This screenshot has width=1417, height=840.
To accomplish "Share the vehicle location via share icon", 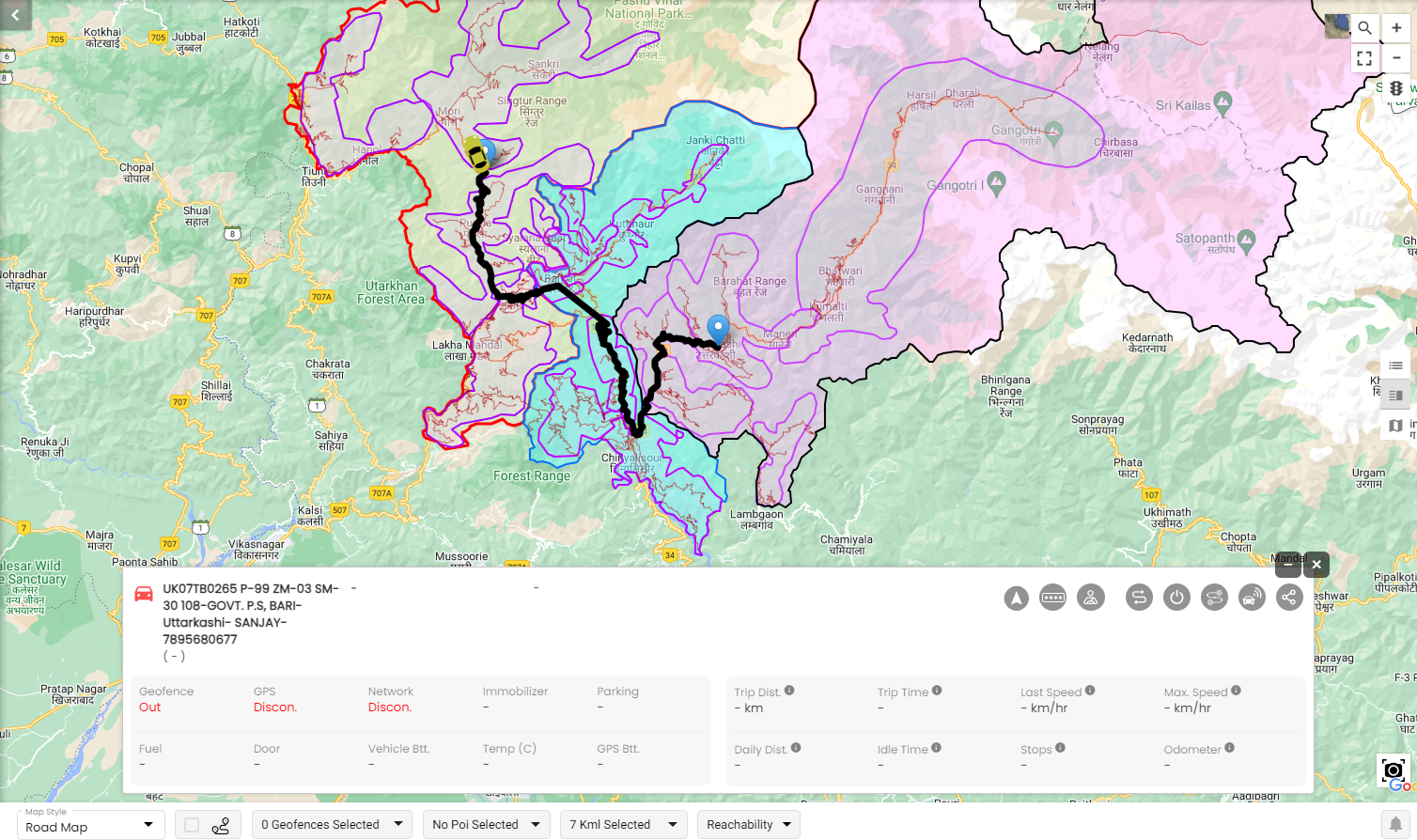I will click(x=1289, y=597).
